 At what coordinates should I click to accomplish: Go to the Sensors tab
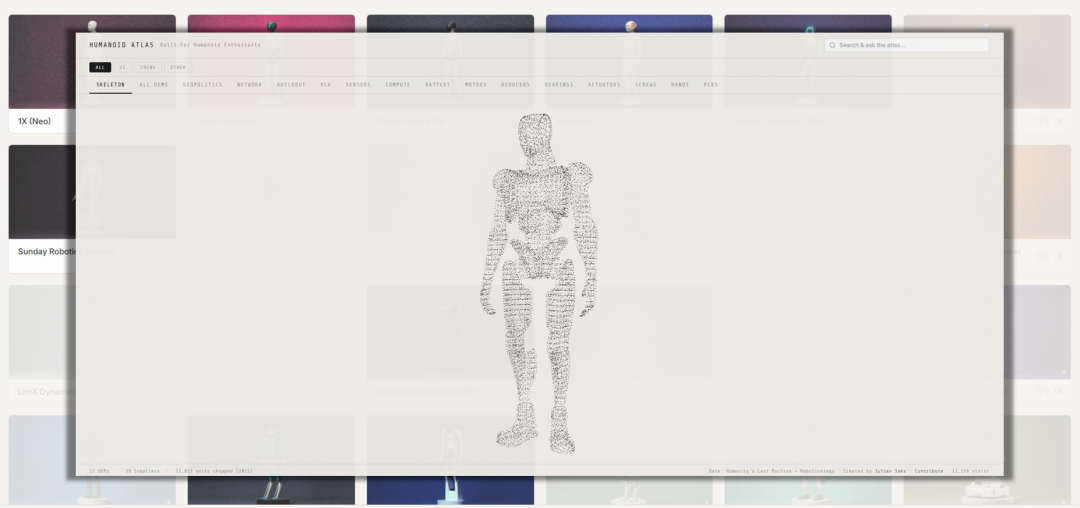point(358,85)
